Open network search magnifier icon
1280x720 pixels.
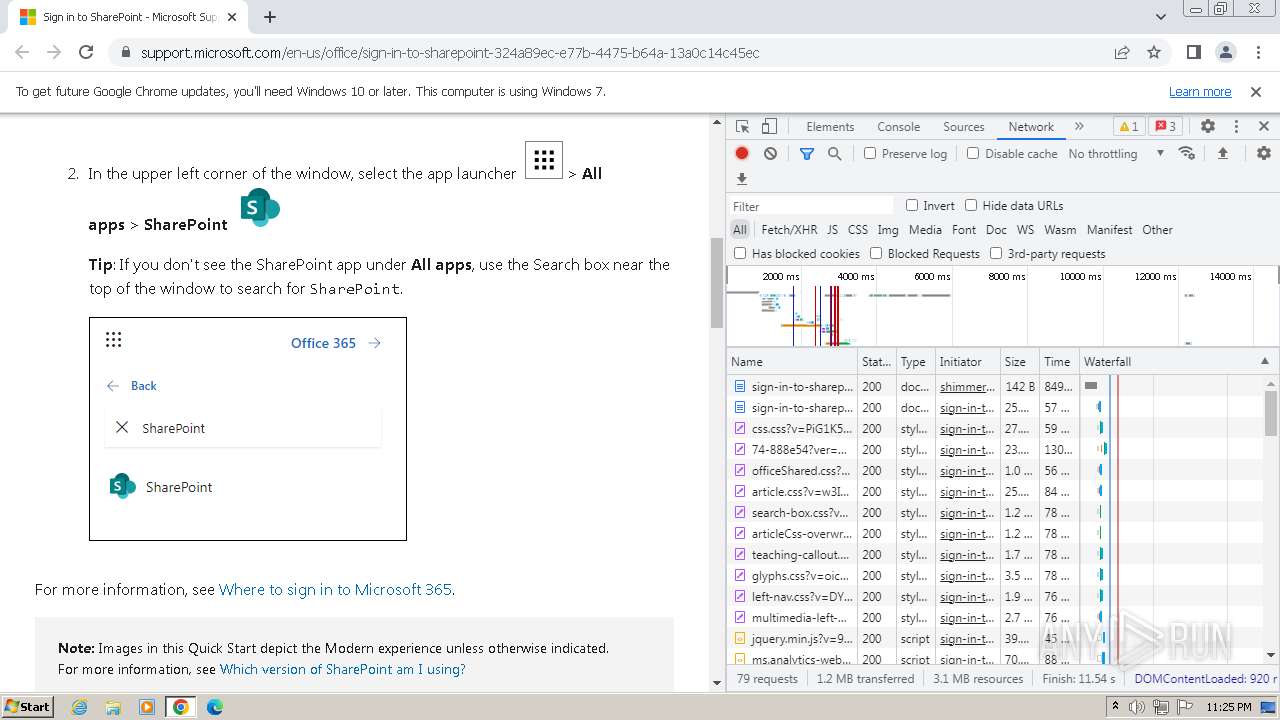(x=834, y=153)
